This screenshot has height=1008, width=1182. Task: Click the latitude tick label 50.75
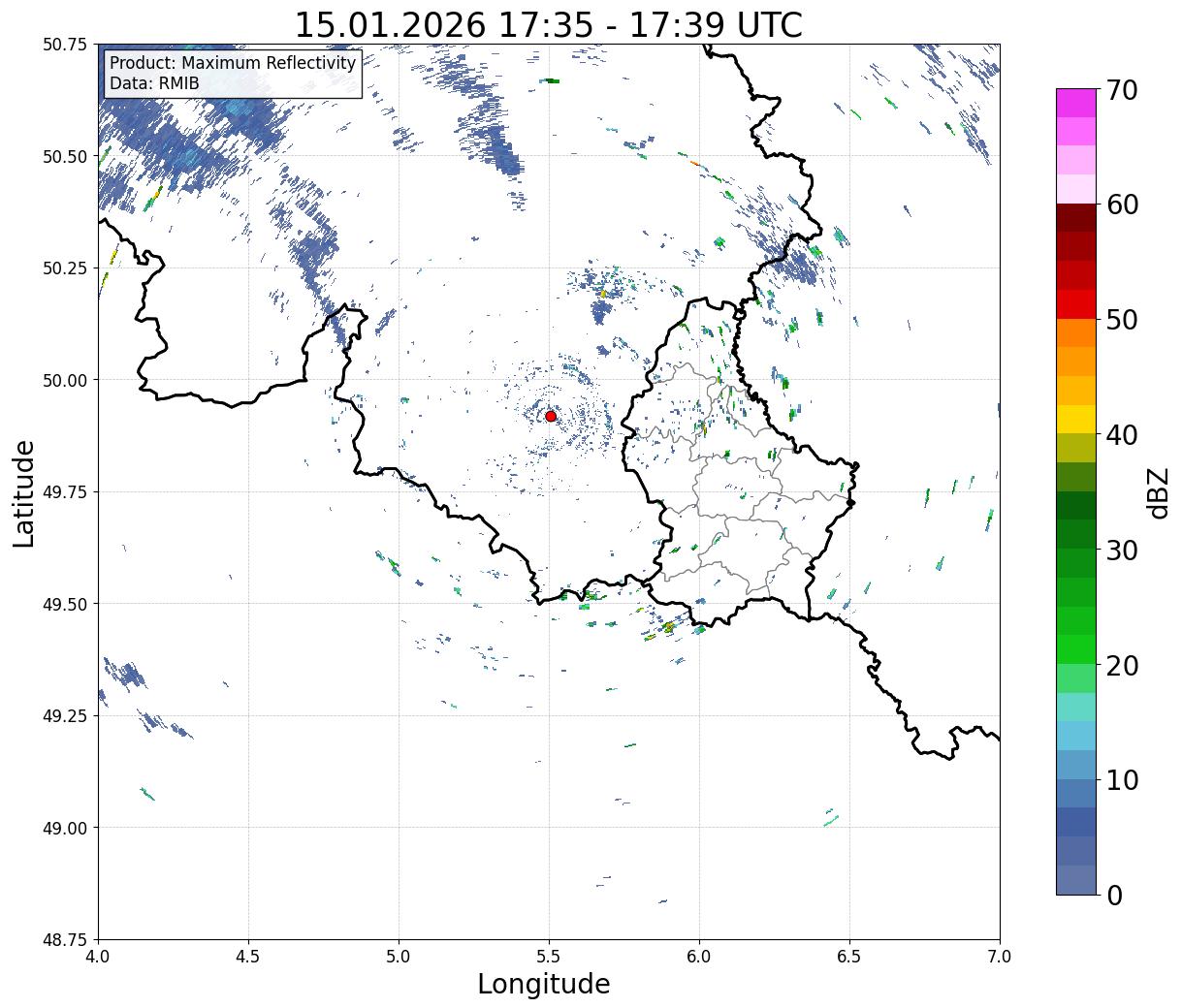[65, 45]
